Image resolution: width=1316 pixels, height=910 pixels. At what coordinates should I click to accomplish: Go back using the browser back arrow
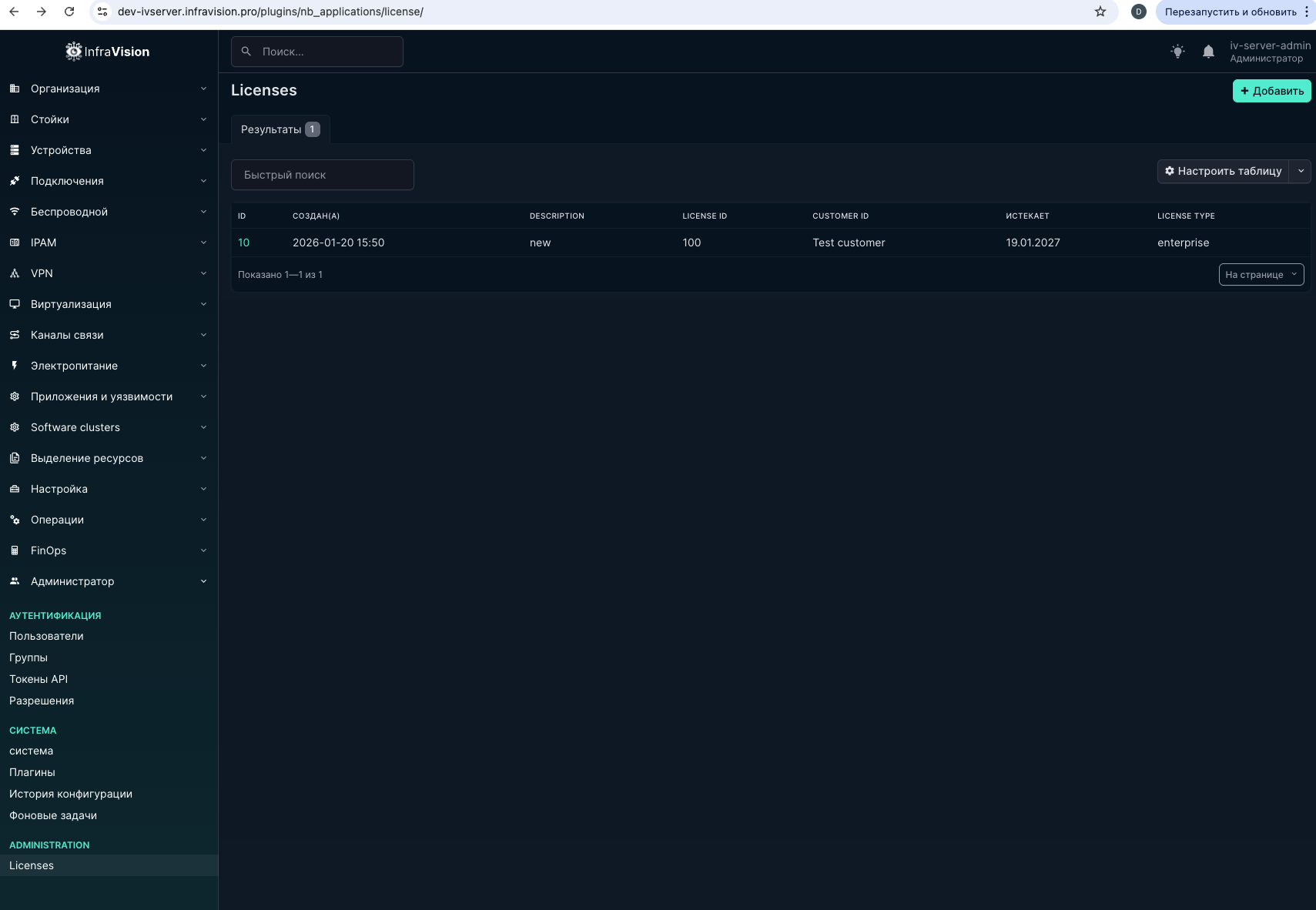[x=14, y=12]
